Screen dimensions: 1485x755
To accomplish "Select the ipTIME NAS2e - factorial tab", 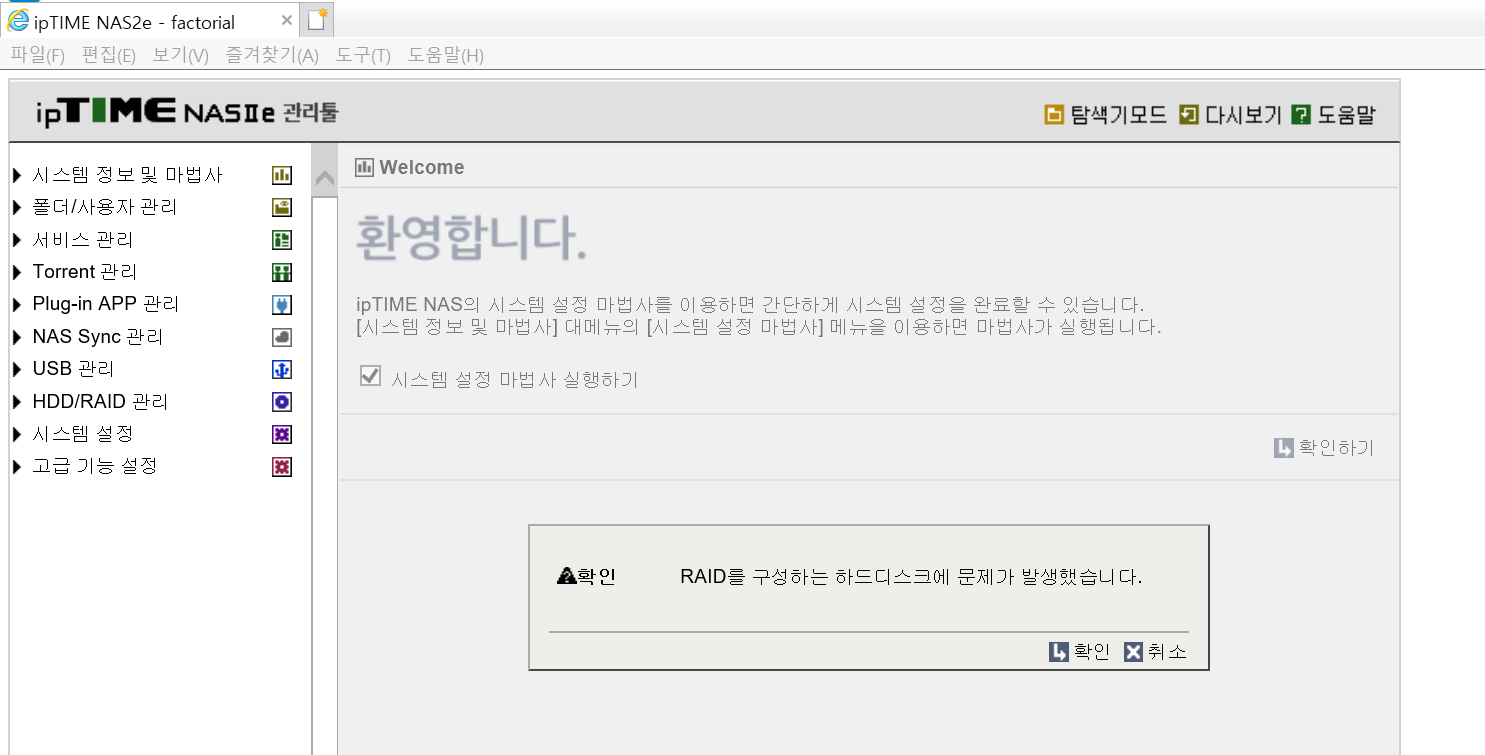I will [x=150, y=21].
